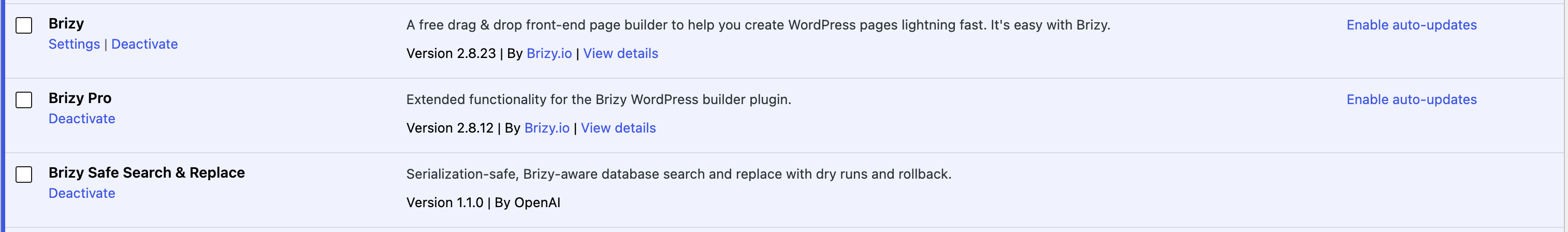Deactivate the Brizy plugin

click(x=144, y=45)
